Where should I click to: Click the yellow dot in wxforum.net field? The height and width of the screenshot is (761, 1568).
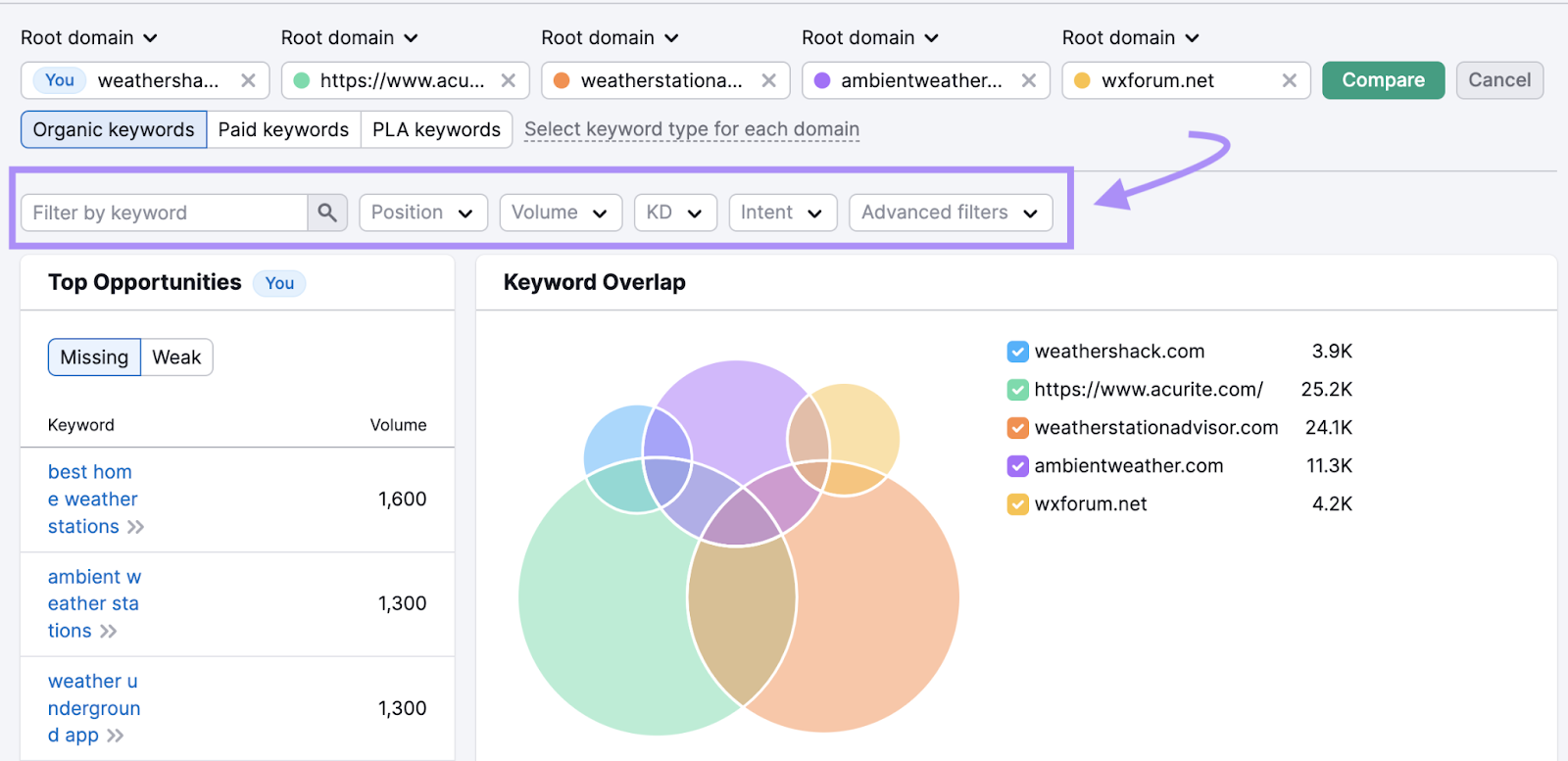pos(1082,80)
